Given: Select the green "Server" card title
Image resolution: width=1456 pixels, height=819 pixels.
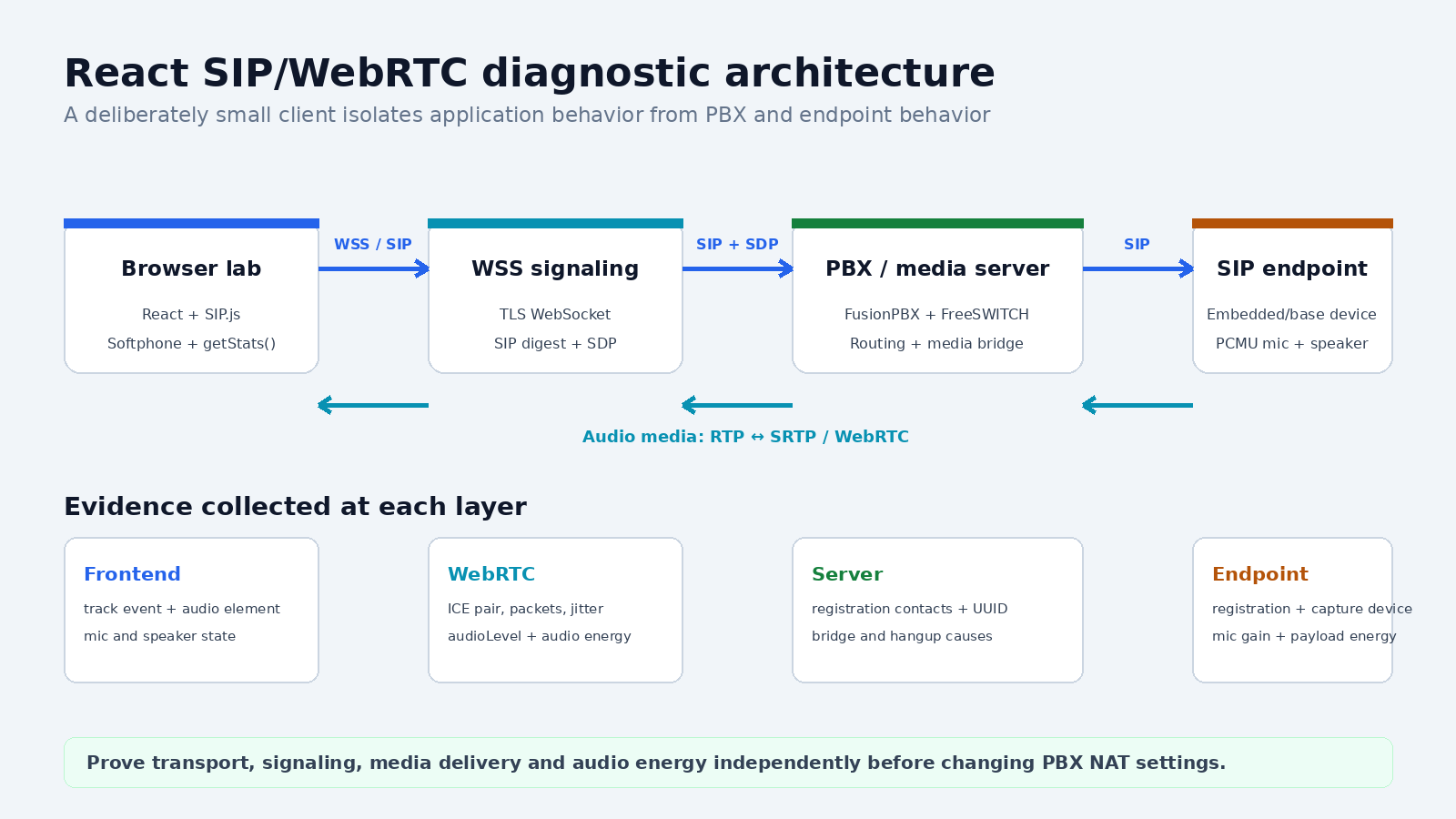Looking at the screenshot, I should [x=847, y=573].
